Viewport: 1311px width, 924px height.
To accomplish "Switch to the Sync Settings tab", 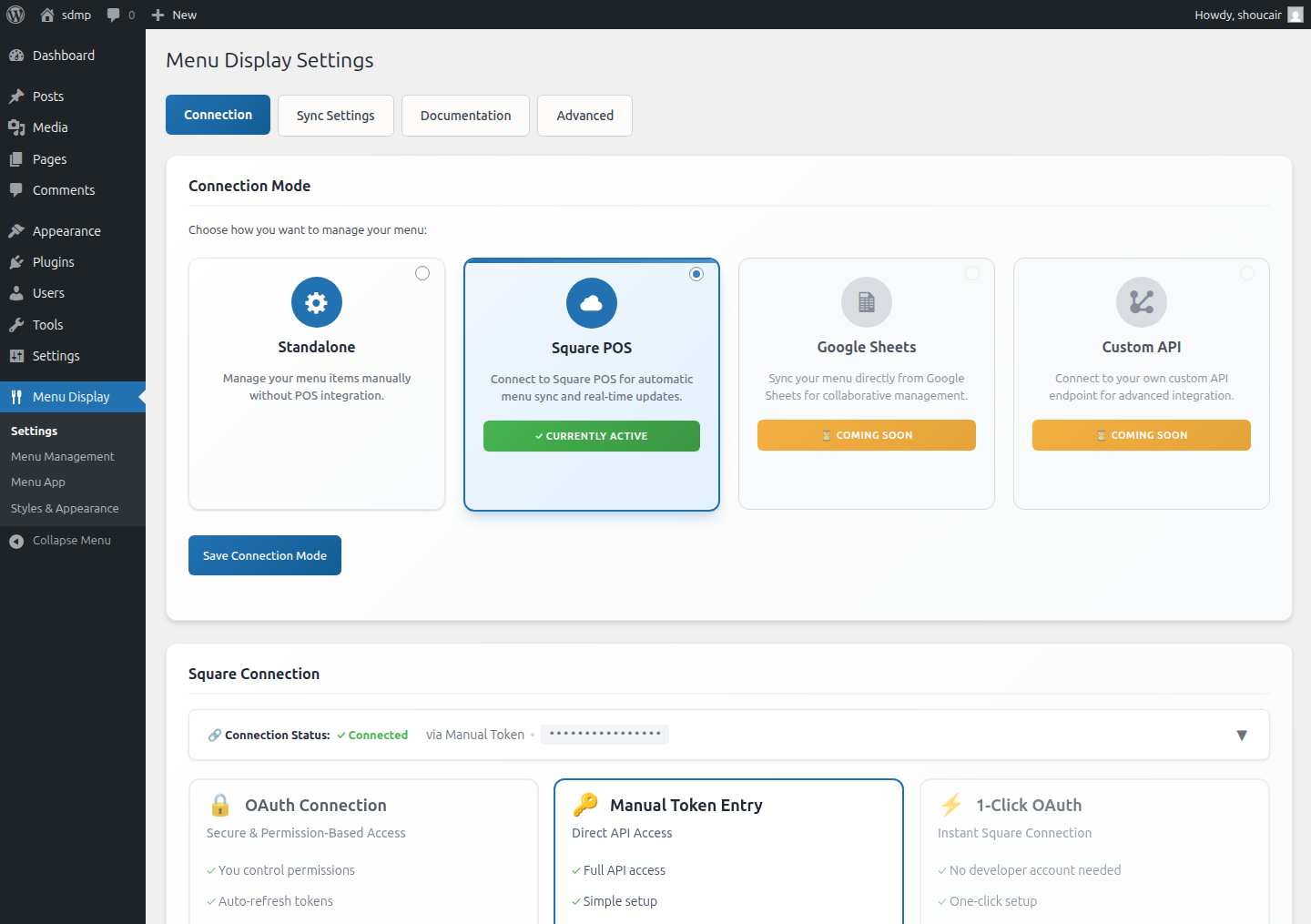I will coord(335,116).
